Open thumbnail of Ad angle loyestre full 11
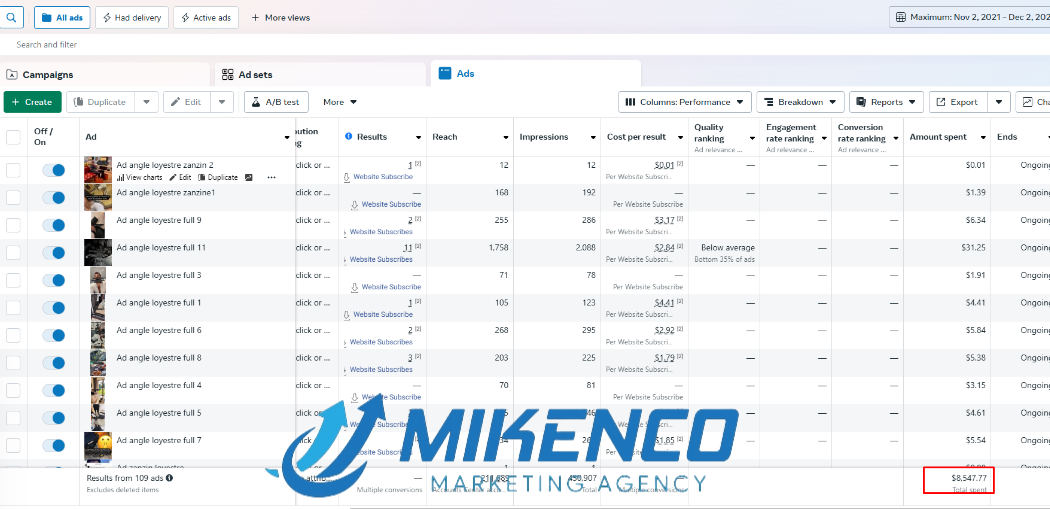This screenshot has width=1050, height=509. (97, 252)
